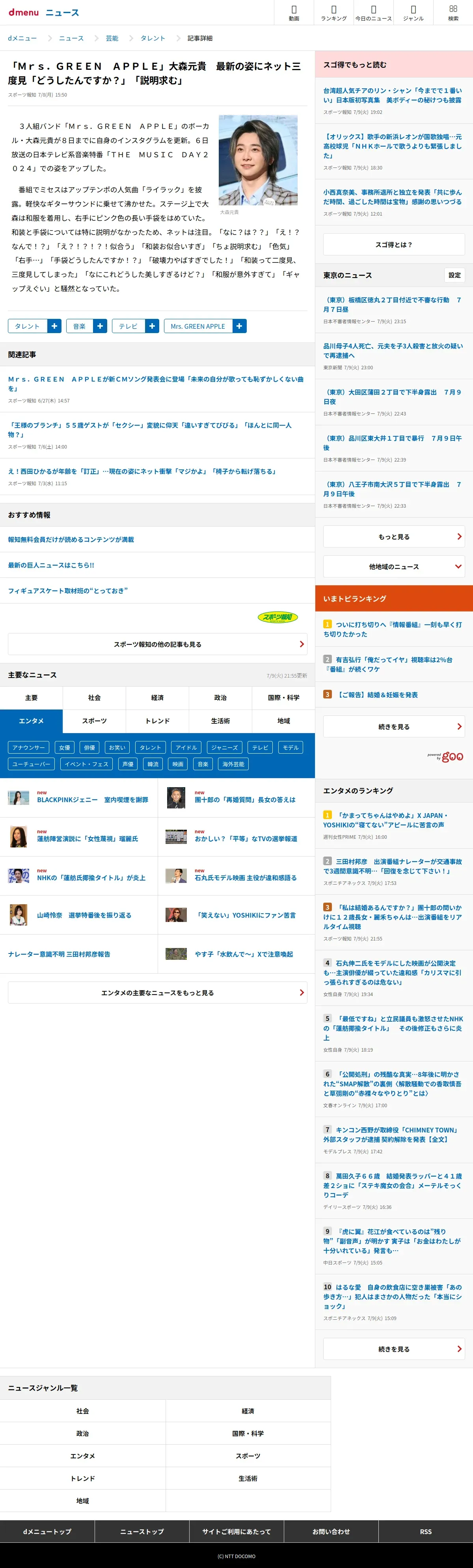Select the 生活術 news tab
The image size is (473, 1568).
(x=220, y=721)
